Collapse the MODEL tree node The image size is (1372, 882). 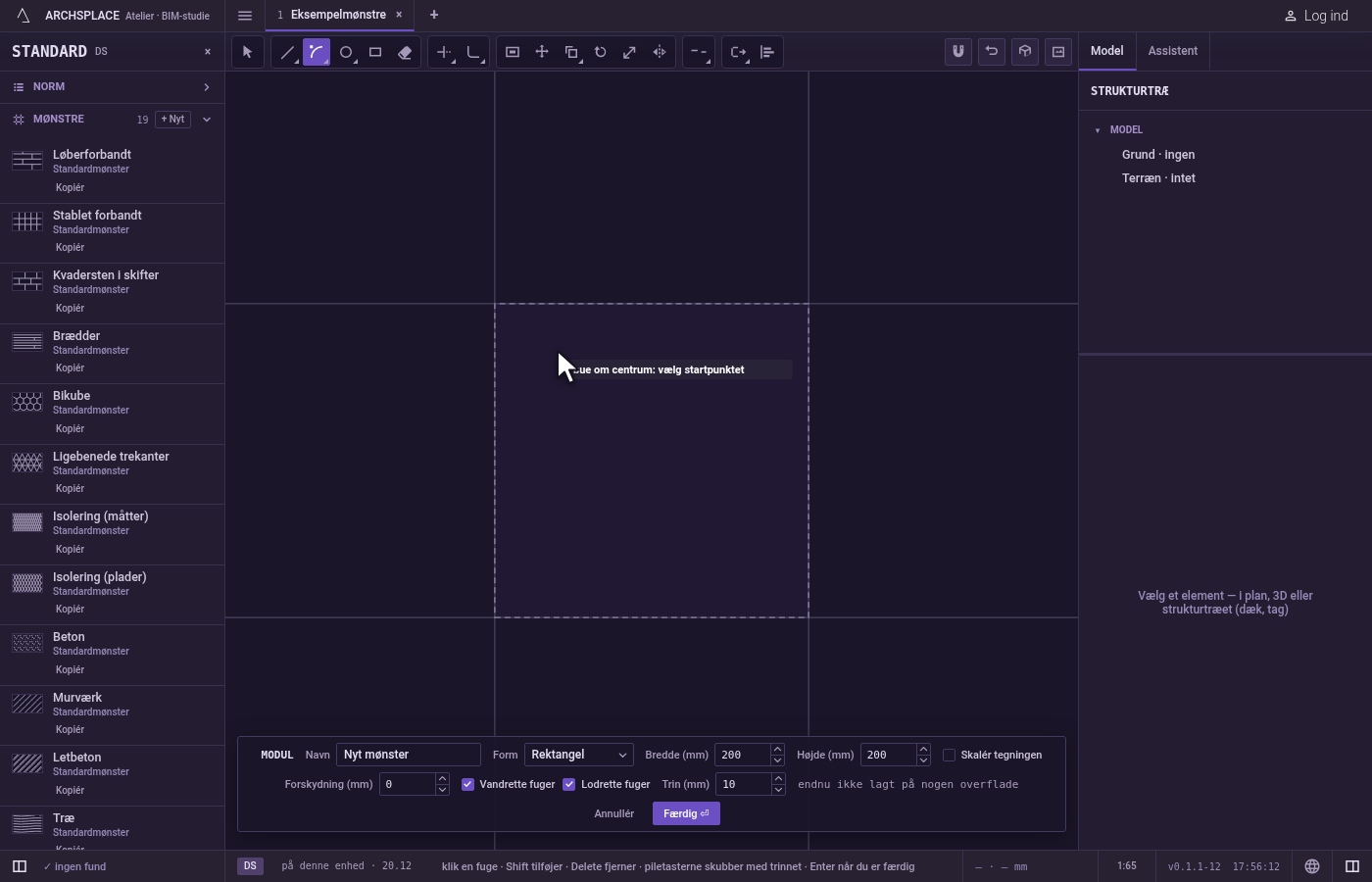click(x=1098, y=130)
